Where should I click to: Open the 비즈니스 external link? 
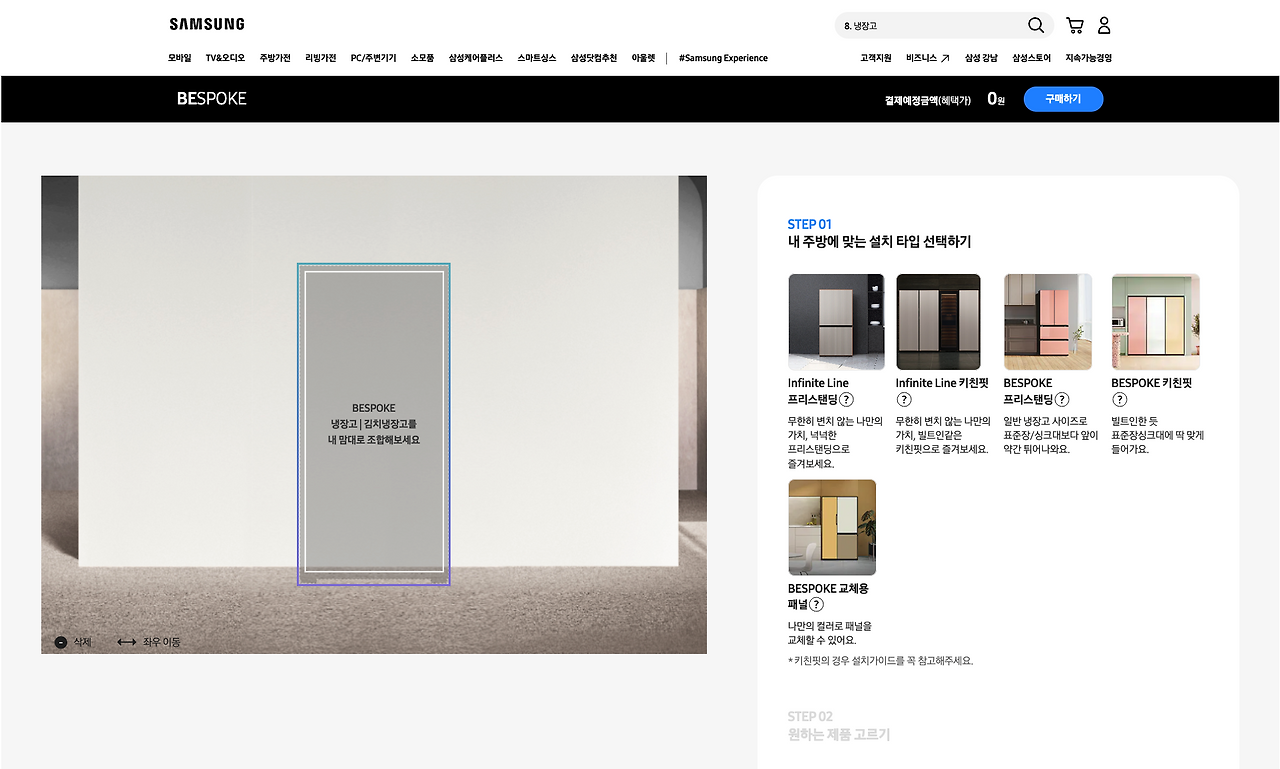click(928, 58)
